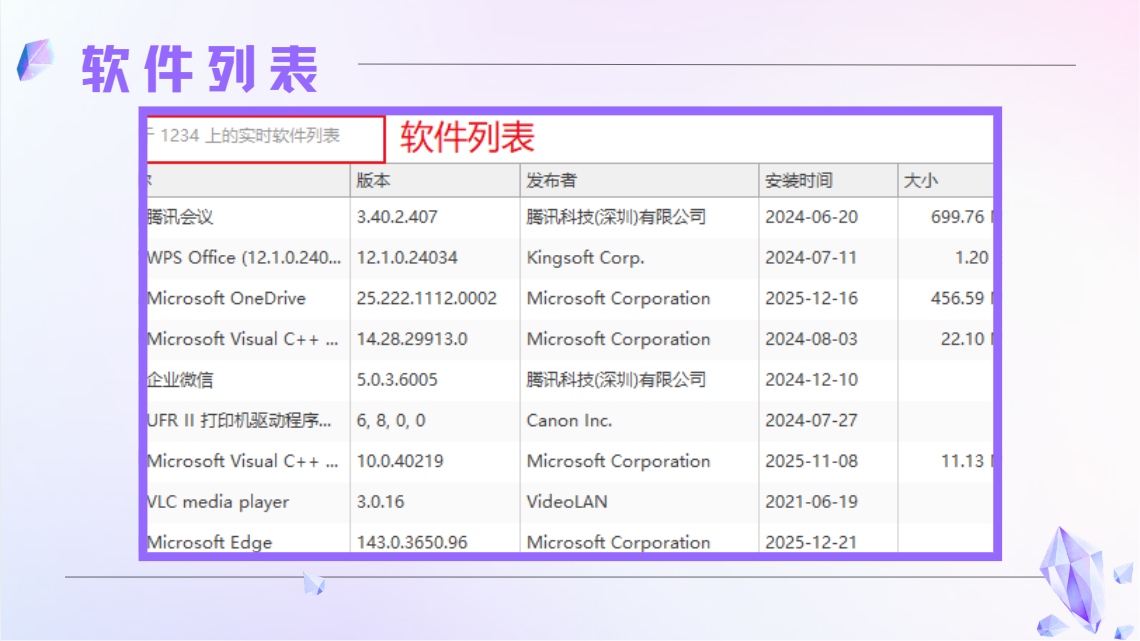The image size is (1140, 641).
Task: Select the UFR II 打印机驱动程序 entry
Action: coord(239,420)
